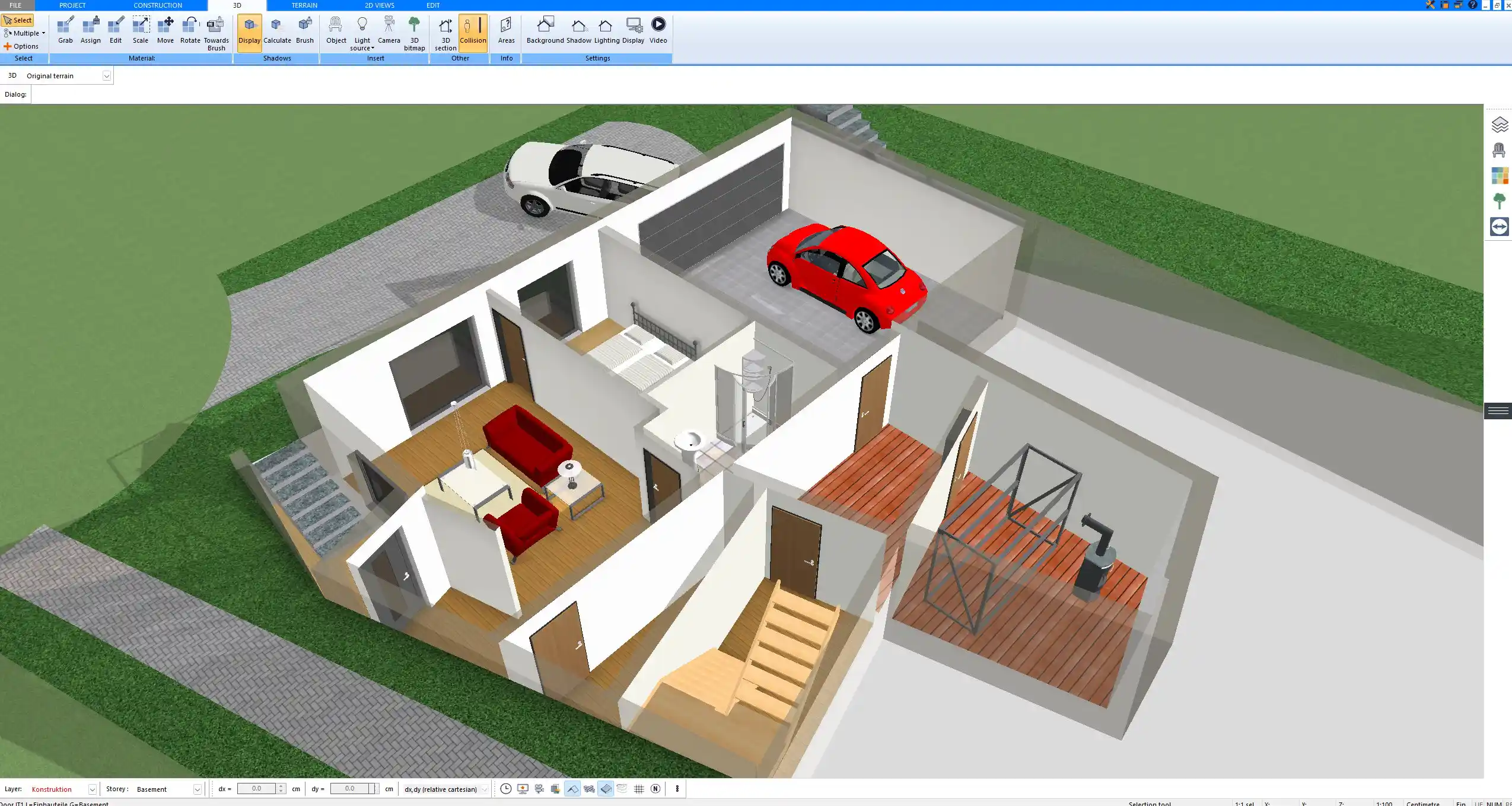
Task: Switch to the TERRAIN ribbon tab
Action: (x=304, y=5)
